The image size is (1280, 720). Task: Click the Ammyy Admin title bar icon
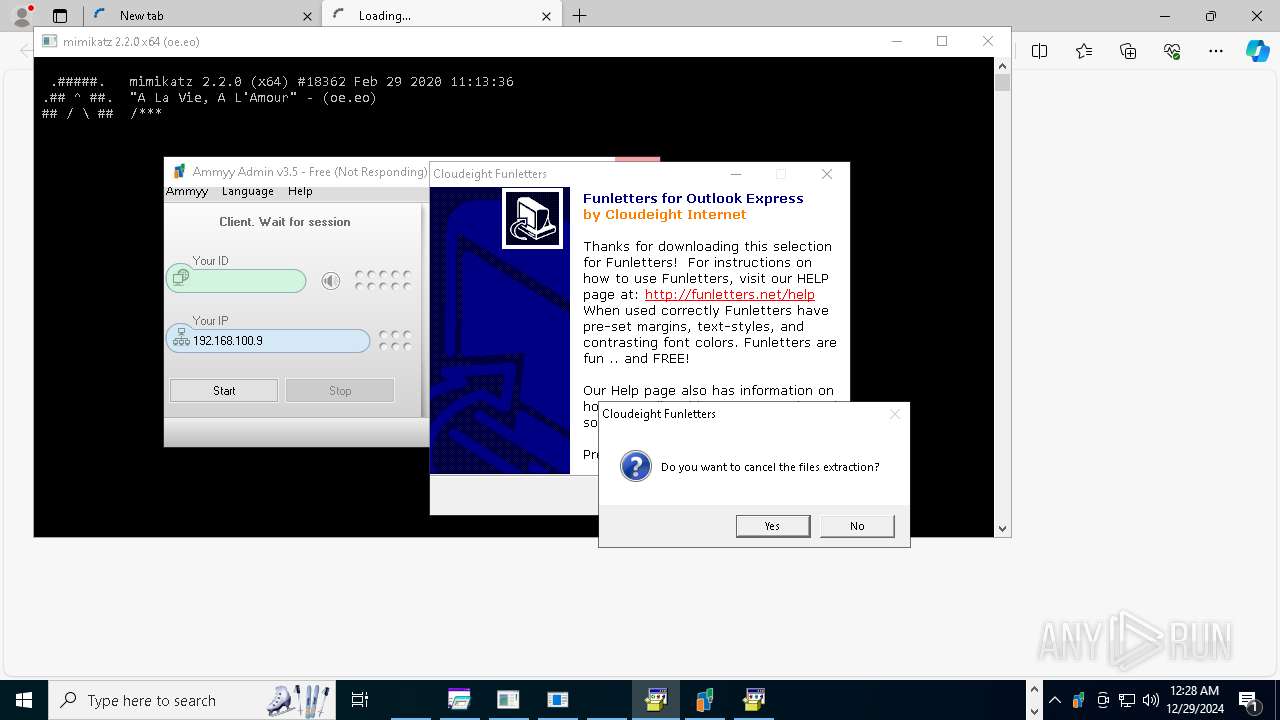tap(179, 172)
